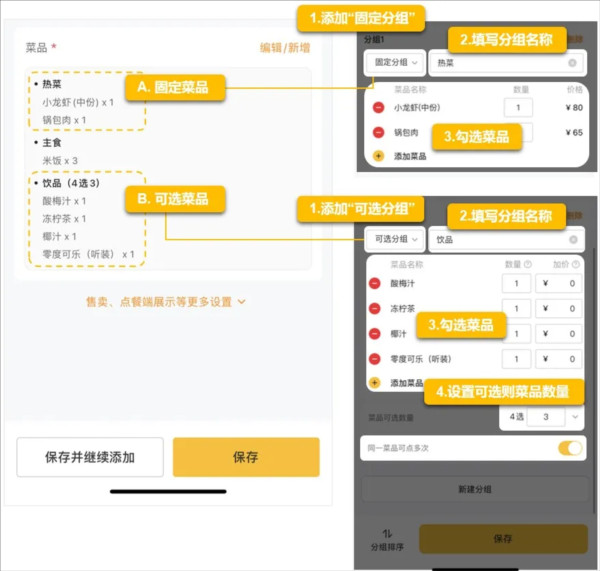
Task: Click the 椰汁 extra price field
Action: tap(559, 334)
